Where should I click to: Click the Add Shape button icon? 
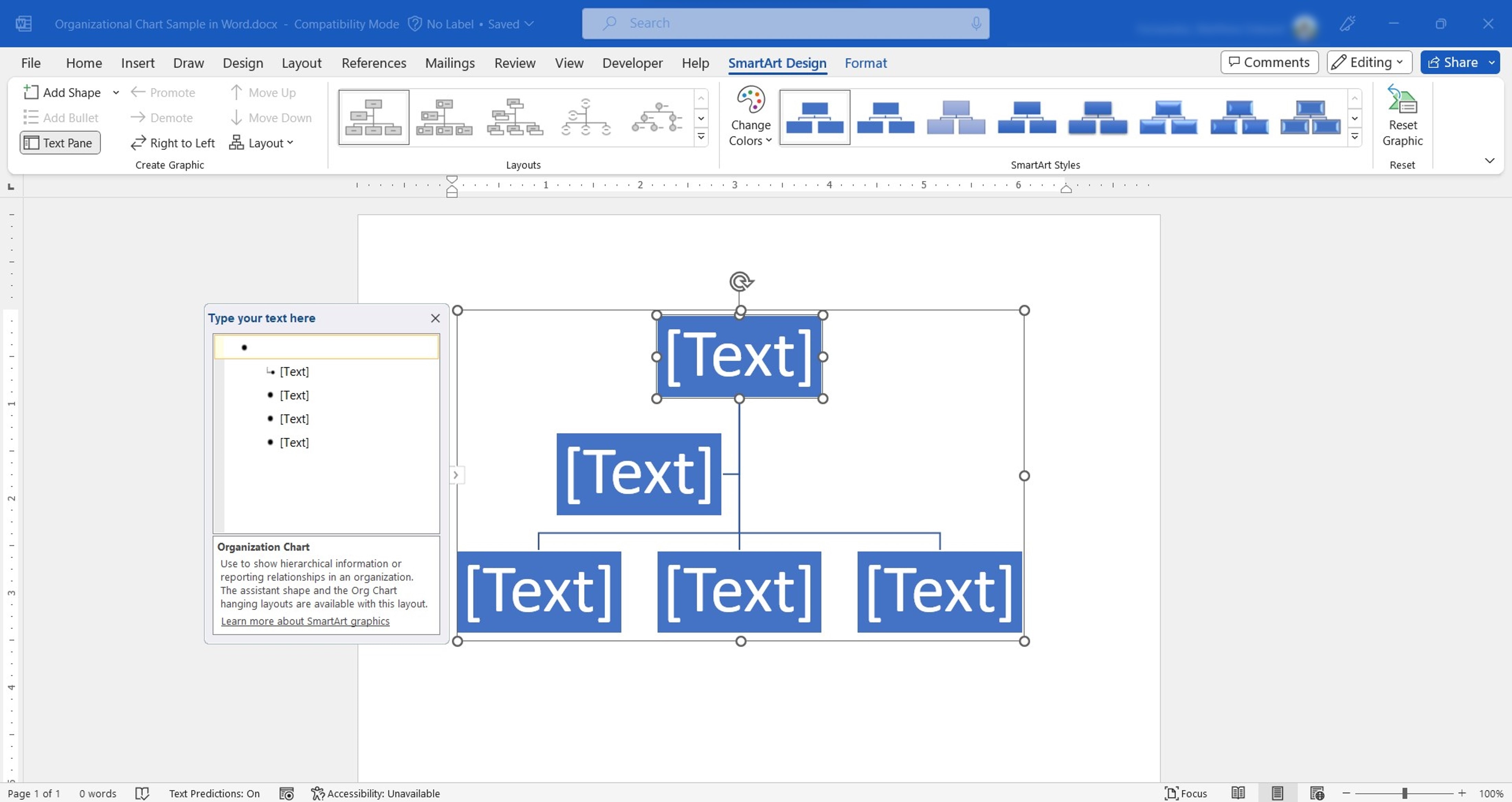click(31, 92)
